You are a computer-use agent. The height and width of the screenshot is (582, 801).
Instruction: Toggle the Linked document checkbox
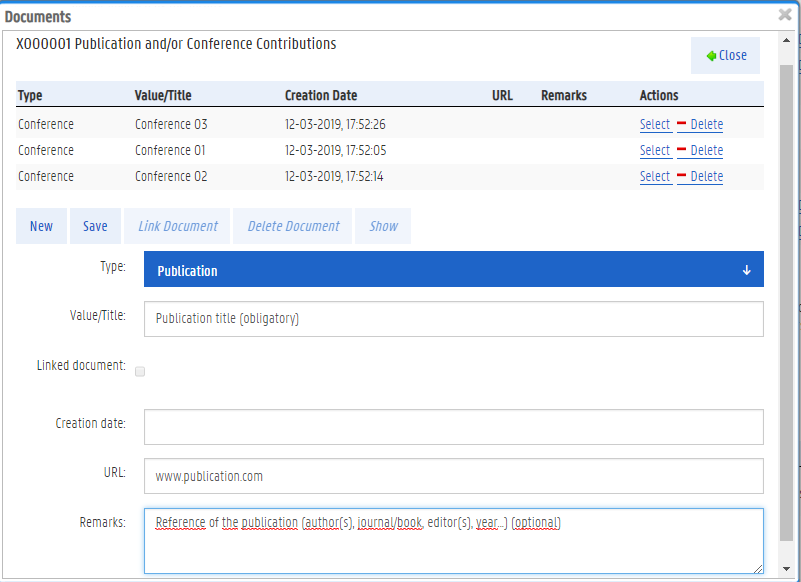(x=140, y=371)
